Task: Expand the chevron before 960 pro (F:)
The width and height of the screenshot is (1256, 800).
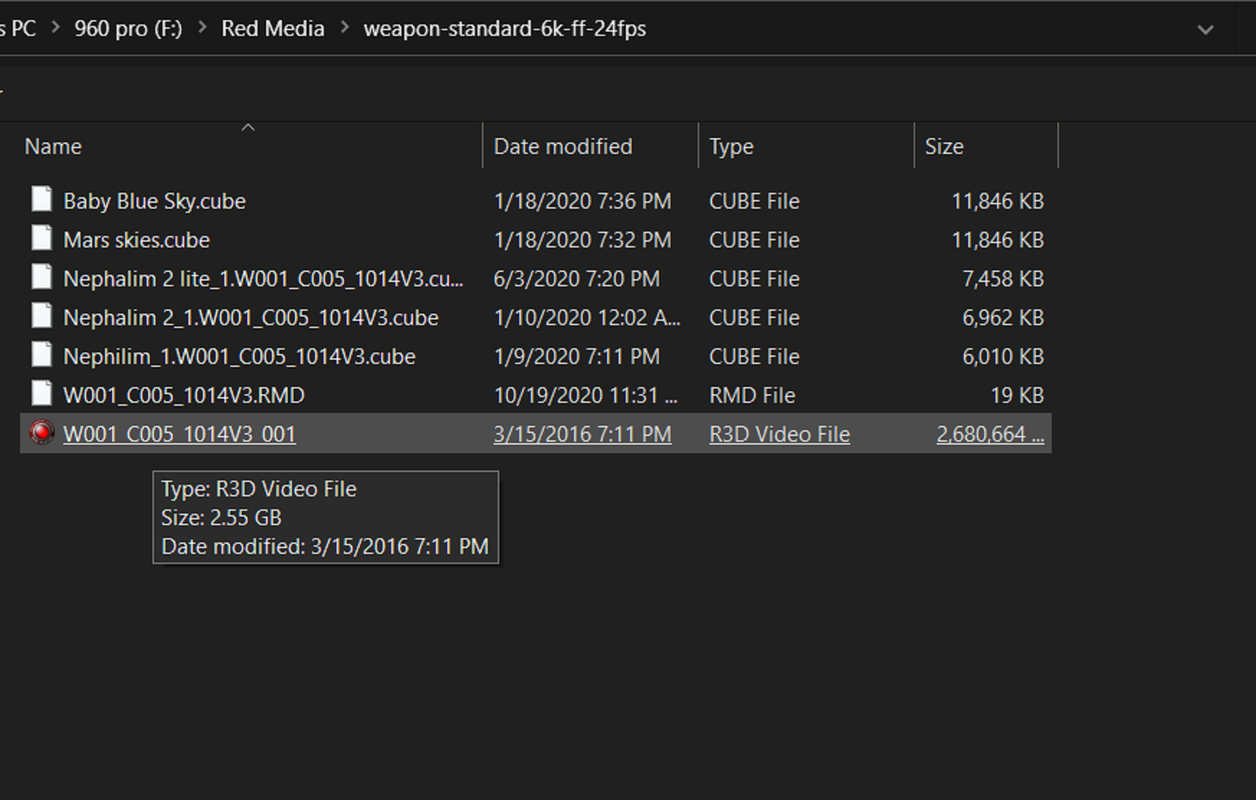Action: pyautogui.click(x=55, y=28)
